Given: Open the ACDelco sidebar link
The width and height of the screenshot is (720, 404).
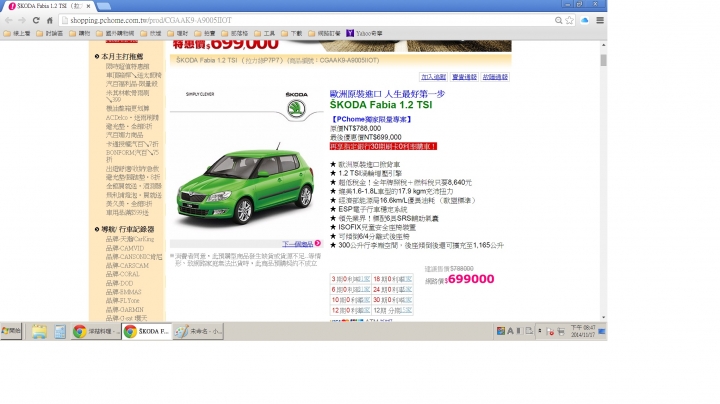Looking at the screenshot, I should [132, 118].
